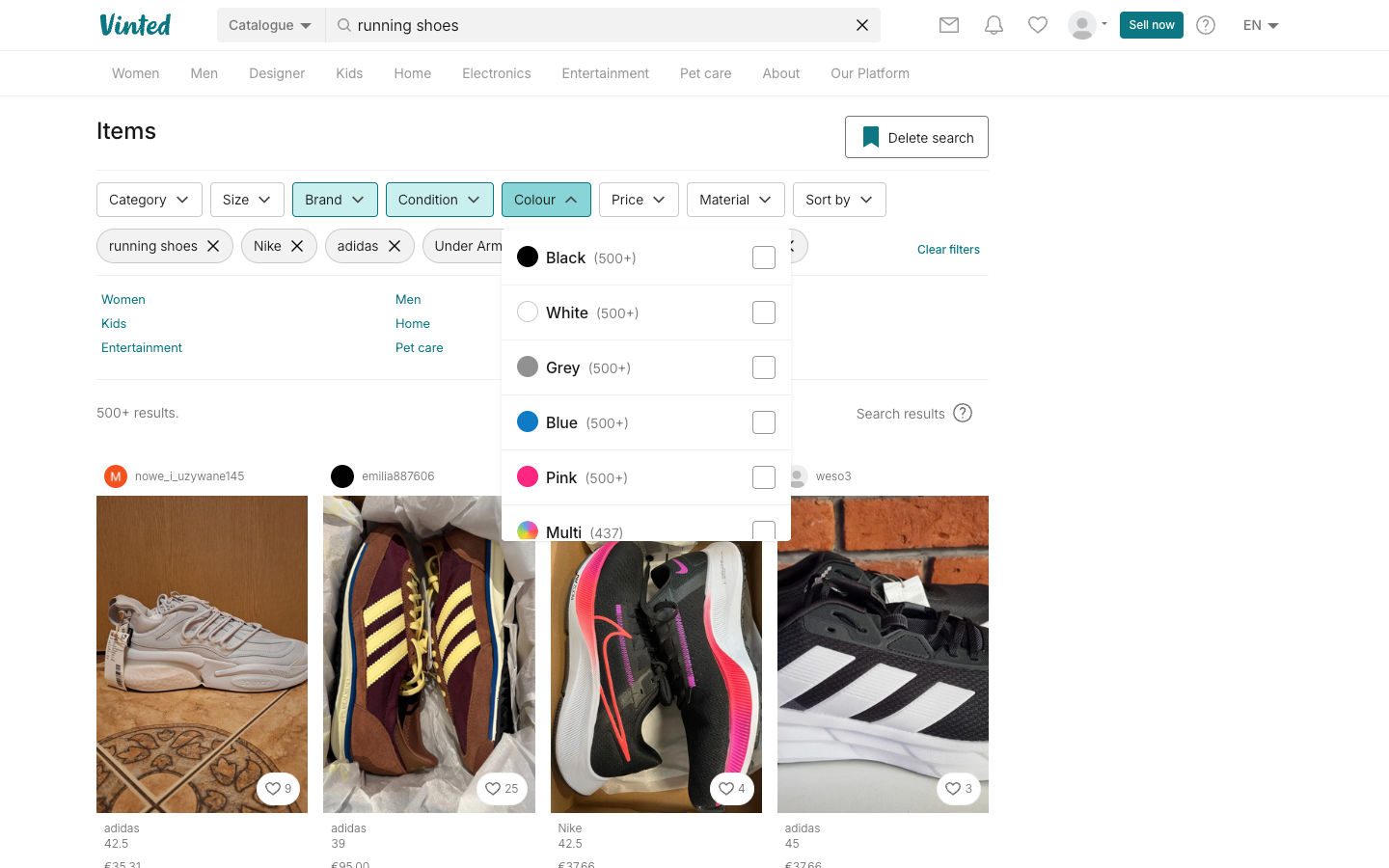
Task: Expand the Price filter
Action: pos(639,200)
